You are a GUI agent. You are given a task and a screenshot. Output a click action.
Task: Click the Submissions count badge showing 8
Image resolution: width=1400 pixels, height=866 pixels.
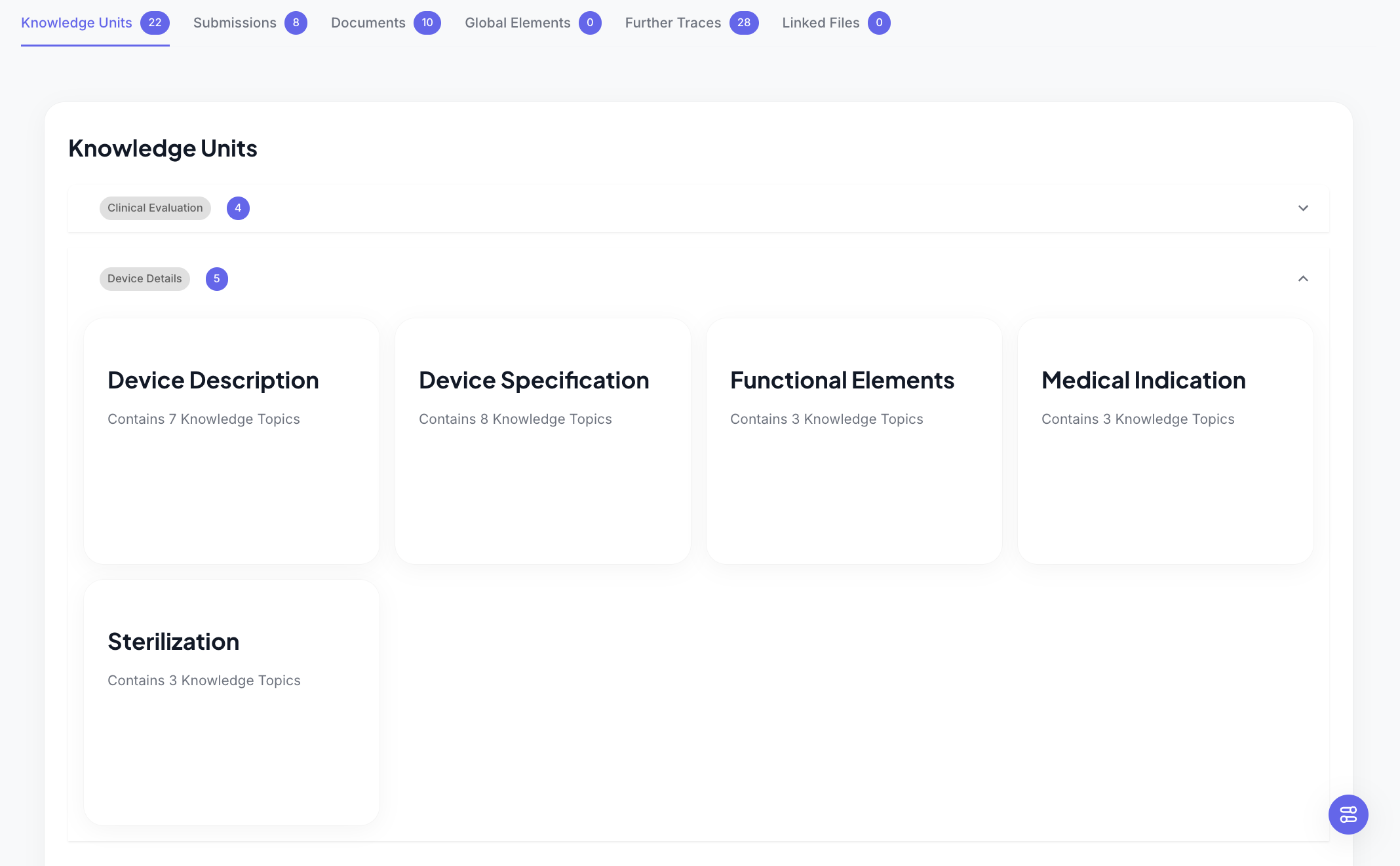point(296,22)
